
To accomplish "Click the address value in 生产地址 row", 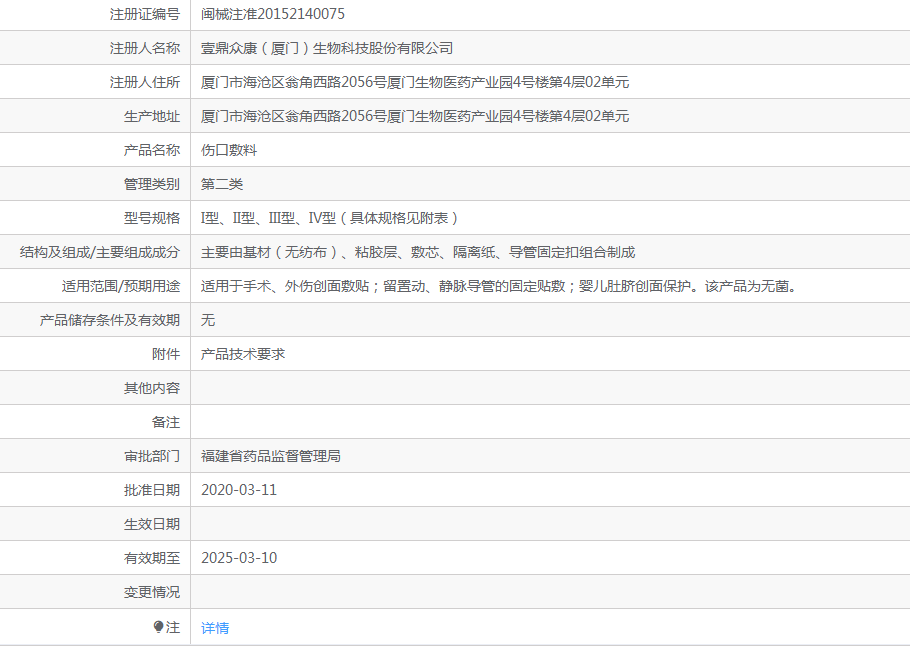I will pos(415,116).
